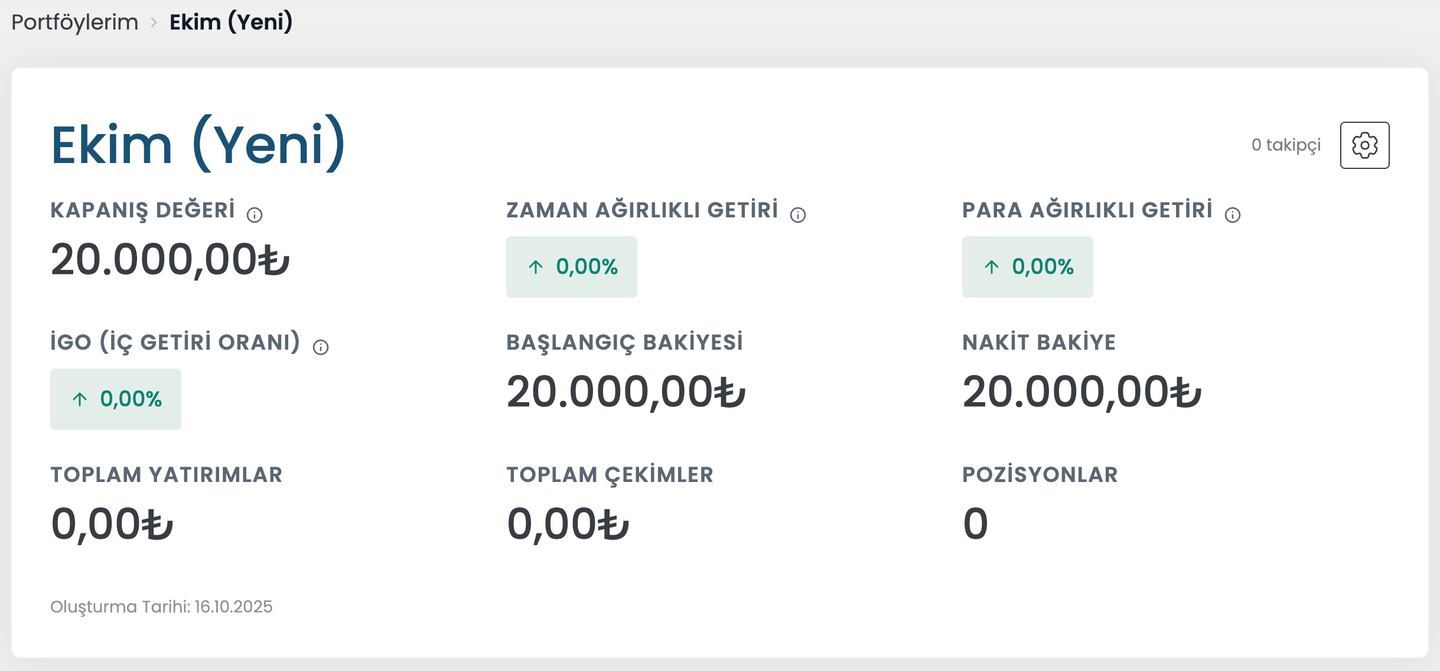Click the Toplam Yatırımlar value 0,00₺
Image resolution: width=1440 pixels, height=671 pixels.
[112, 524]
